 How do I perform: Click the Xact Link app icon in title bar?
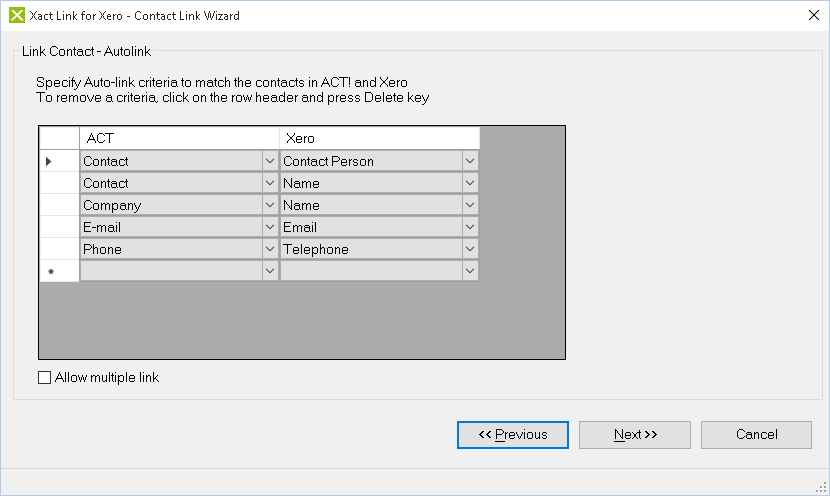click(x=16, y=16)
